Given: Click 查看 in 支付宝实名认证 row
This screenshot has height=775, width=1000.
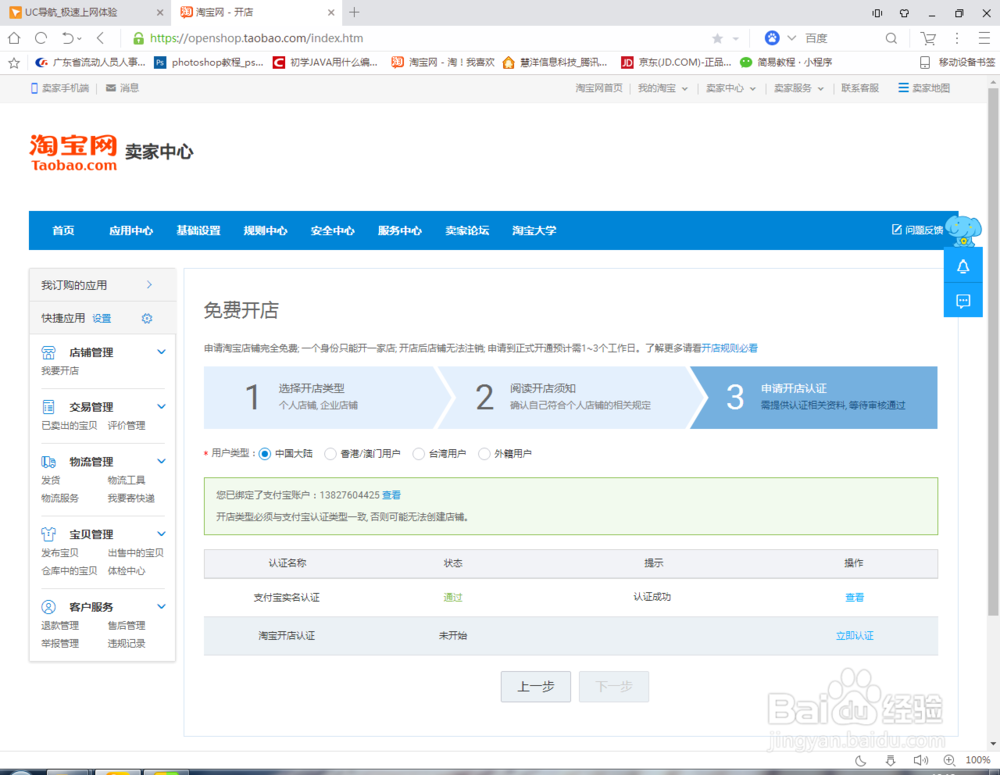Looking at the screenshot, I should 855,598.
